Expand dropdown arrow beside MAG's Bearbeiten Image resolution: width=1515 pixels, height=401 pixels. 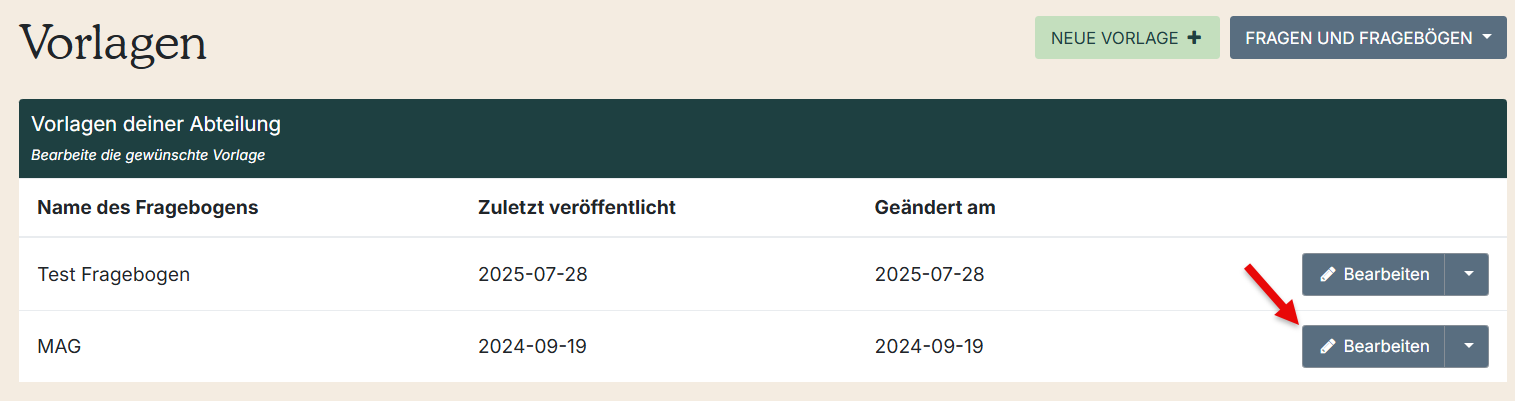click(1467, 346)
